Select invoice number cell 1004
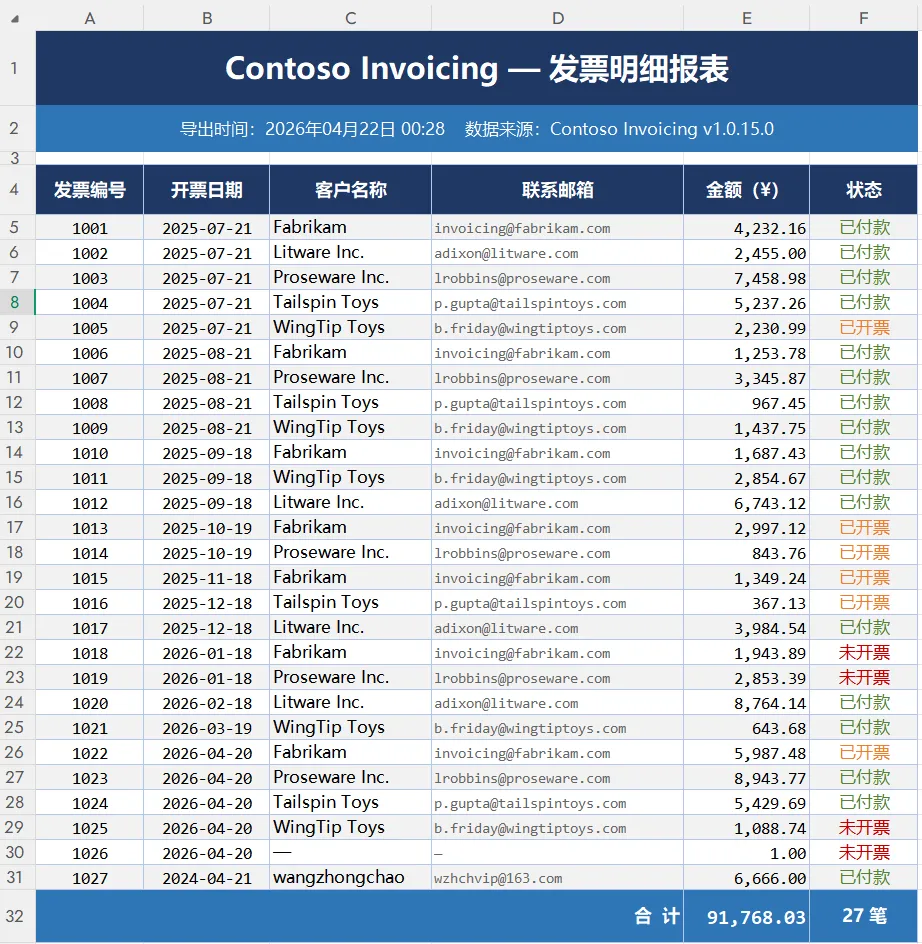The height and width of the screenshot is (944, 922). 90,303
